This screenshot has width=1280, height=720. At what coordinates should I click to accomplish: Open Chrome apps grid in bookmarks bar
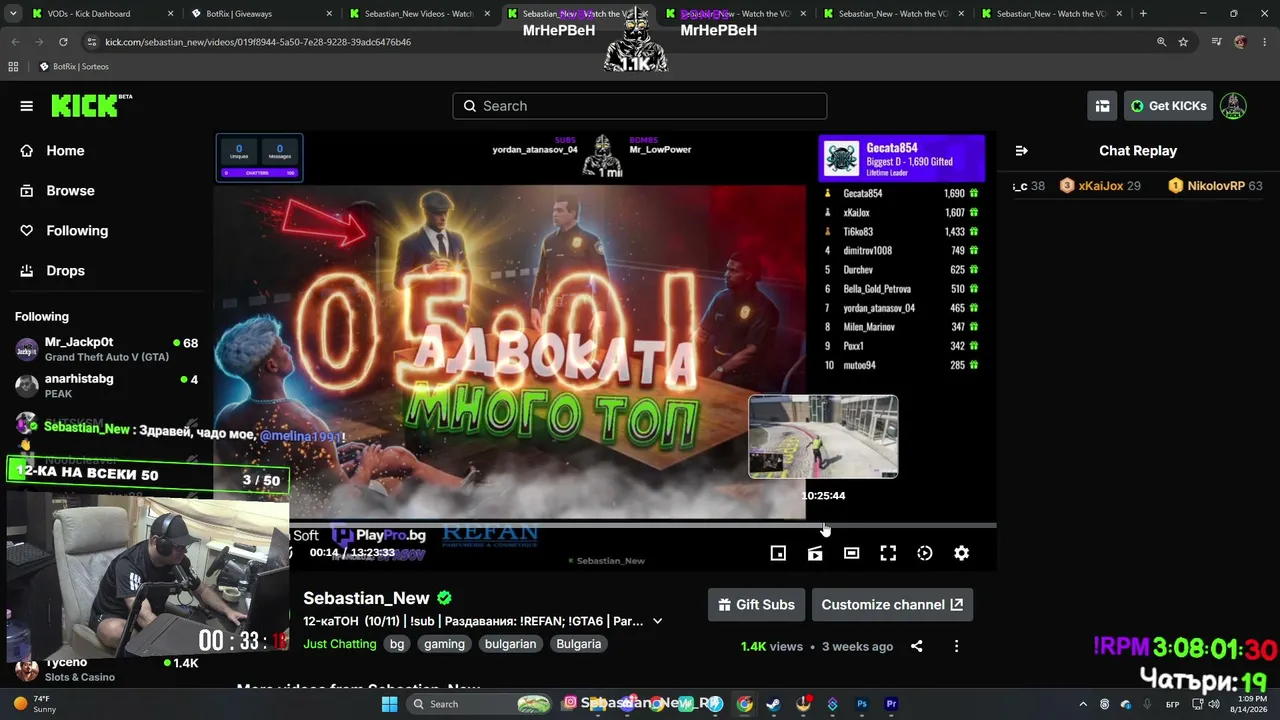(x=13, y=66)
